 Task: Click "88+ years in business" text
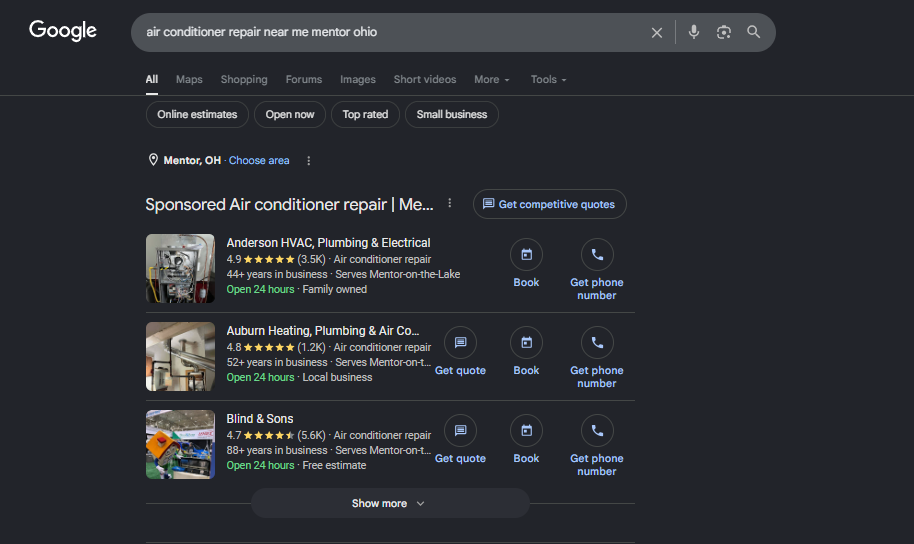[x=277, y=450]
